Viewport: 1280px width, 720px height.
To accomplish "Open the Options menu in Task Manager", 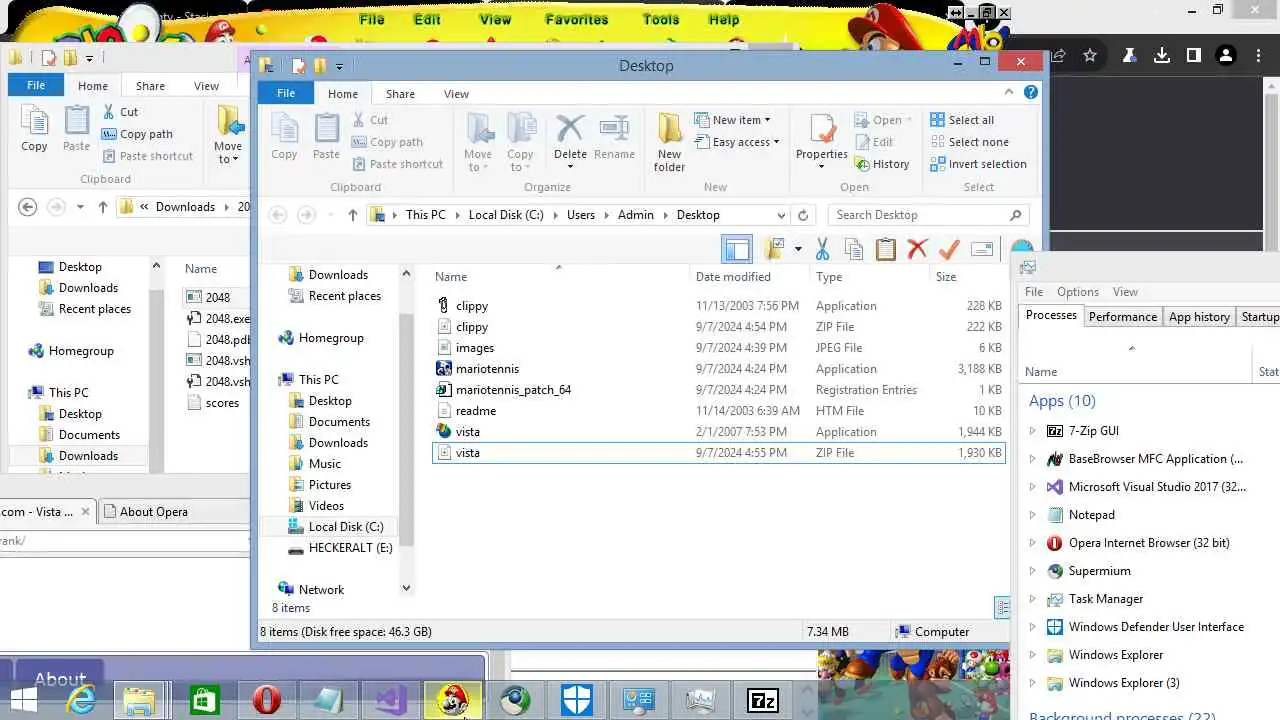I will (1077, 292).
